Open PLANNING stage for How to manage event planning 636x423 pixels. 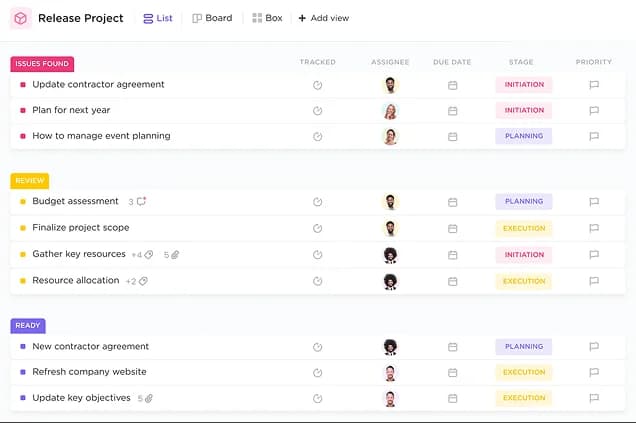tap(524, 136)
